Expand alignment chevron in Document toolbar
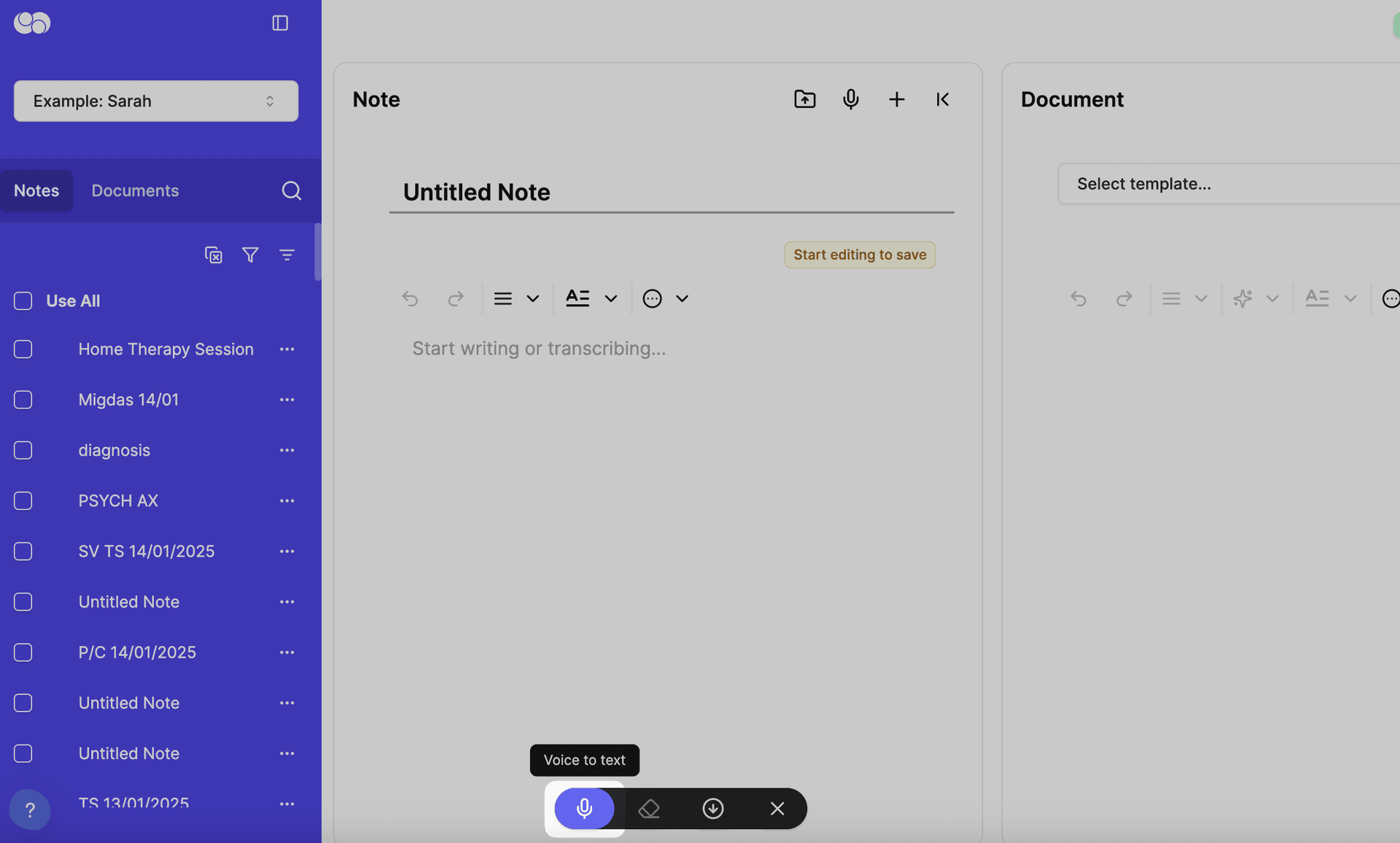The image size is (1400, 843). (x=1201, y=298)
